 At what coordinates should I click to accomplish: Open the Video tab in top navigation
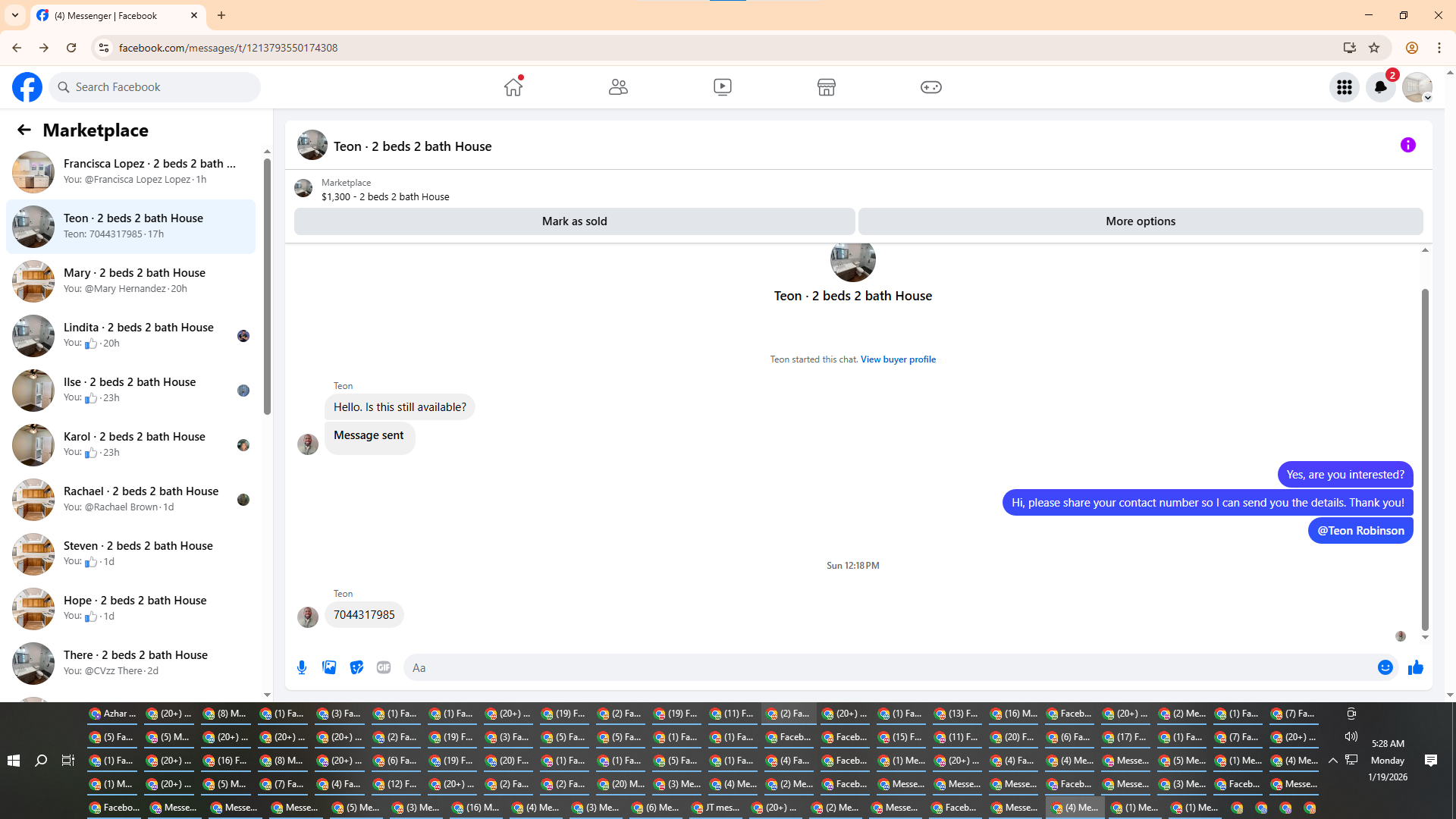coord(722,87)
